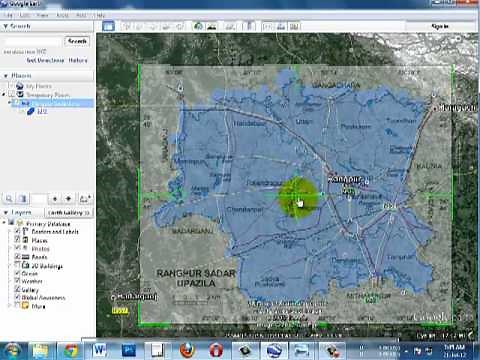Click the overlay's center crosshair handle on the map
The height and width of the screenshot is (360, 480).
(x=296, y=195)
